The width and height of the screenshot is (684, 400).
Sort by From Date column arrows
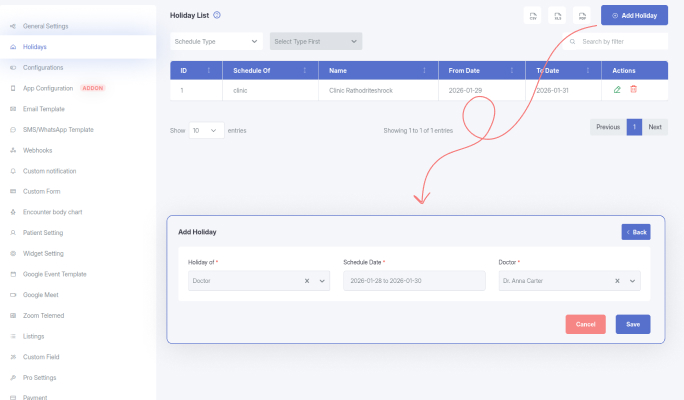click(x=511, y=70)
